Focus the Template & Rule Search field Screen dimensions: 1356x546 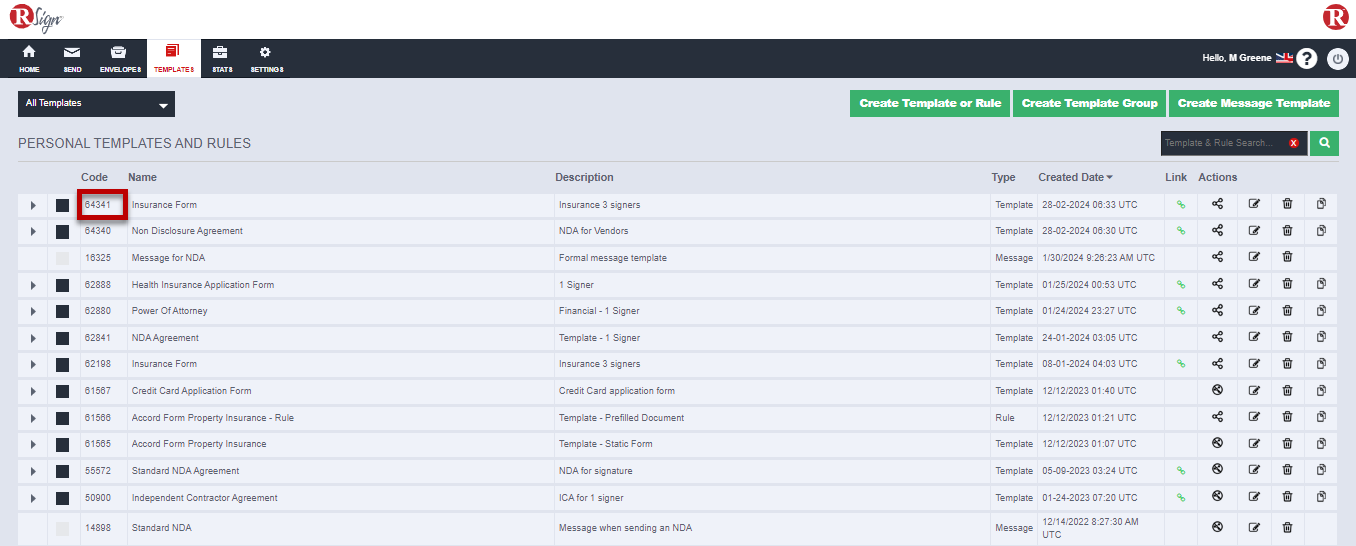click(x=1222, y=143)
